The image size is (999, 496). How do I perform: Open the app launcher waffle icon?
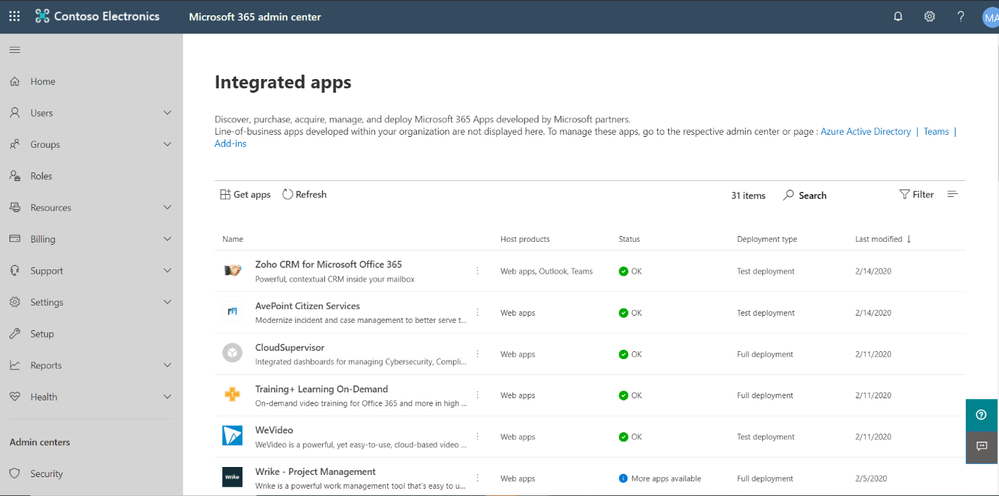click(x=14, y=17)
